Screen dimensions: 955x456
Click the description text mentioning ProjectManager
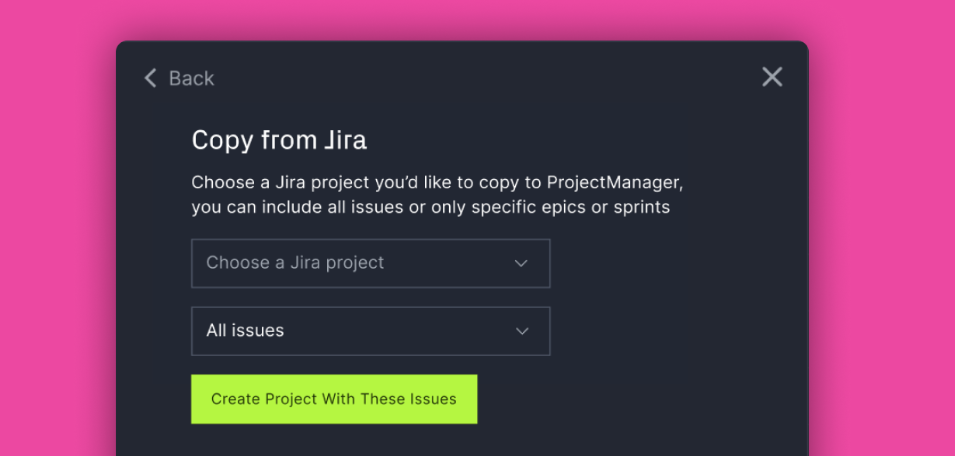(x=437, y=195)
